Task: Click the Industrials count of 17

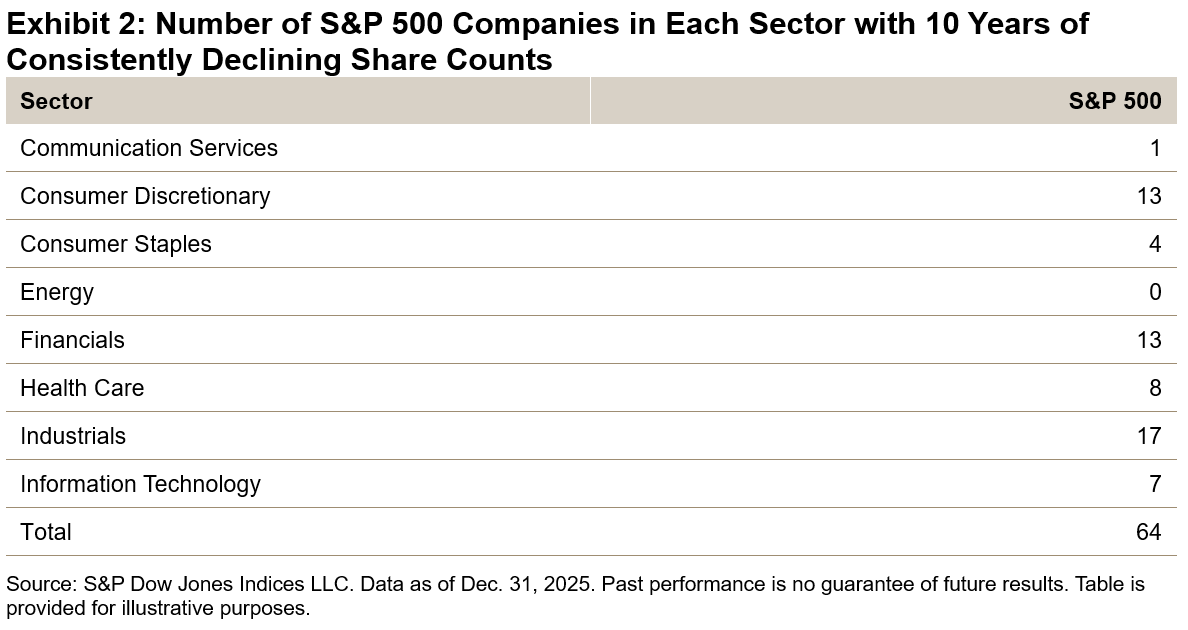Action: click(1149, 436)
